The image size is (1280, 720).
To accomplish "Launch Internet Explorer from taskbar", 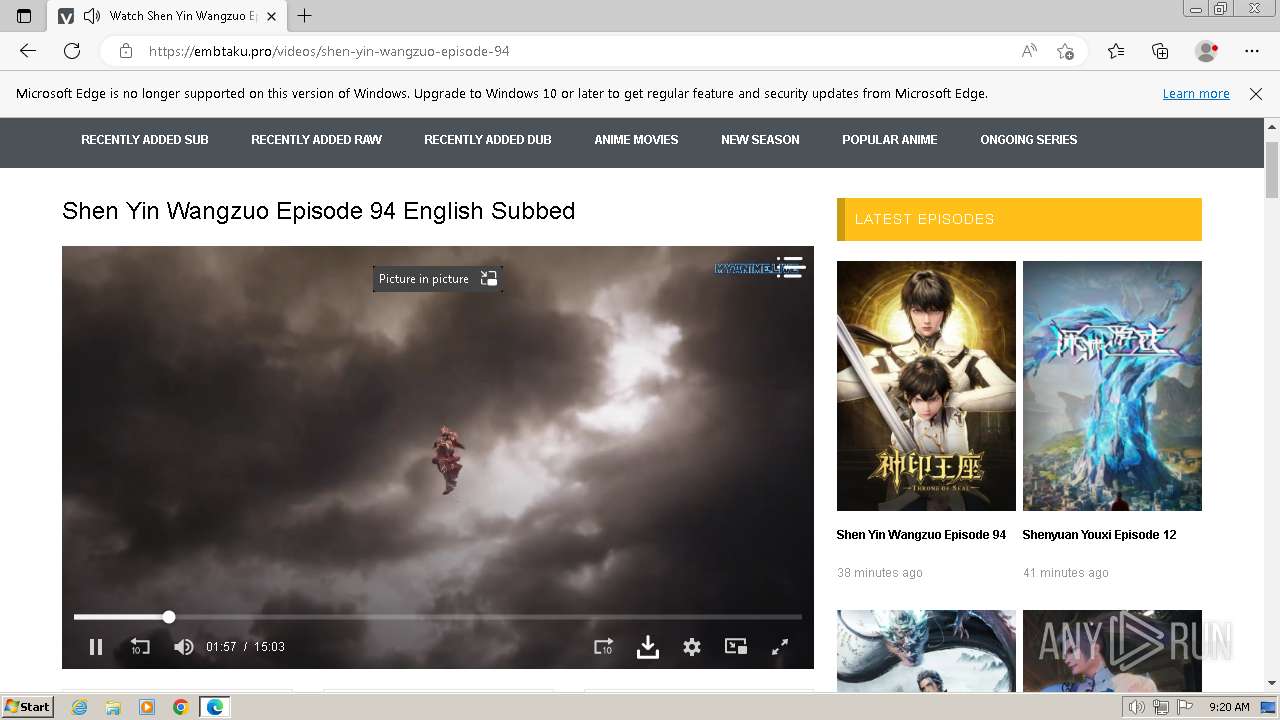I will coord(79,707).
